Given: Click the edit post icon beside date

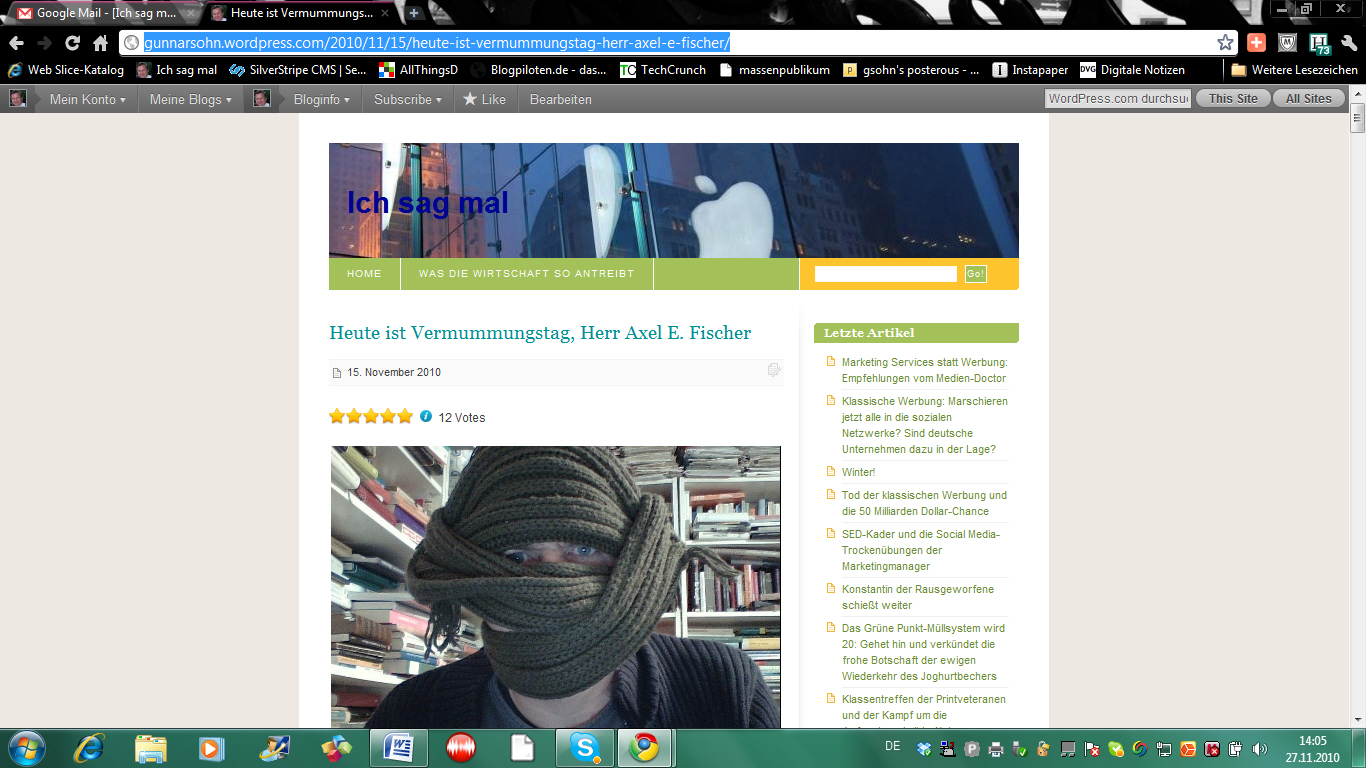Looking at the screenshot, I should click(773, 371).
